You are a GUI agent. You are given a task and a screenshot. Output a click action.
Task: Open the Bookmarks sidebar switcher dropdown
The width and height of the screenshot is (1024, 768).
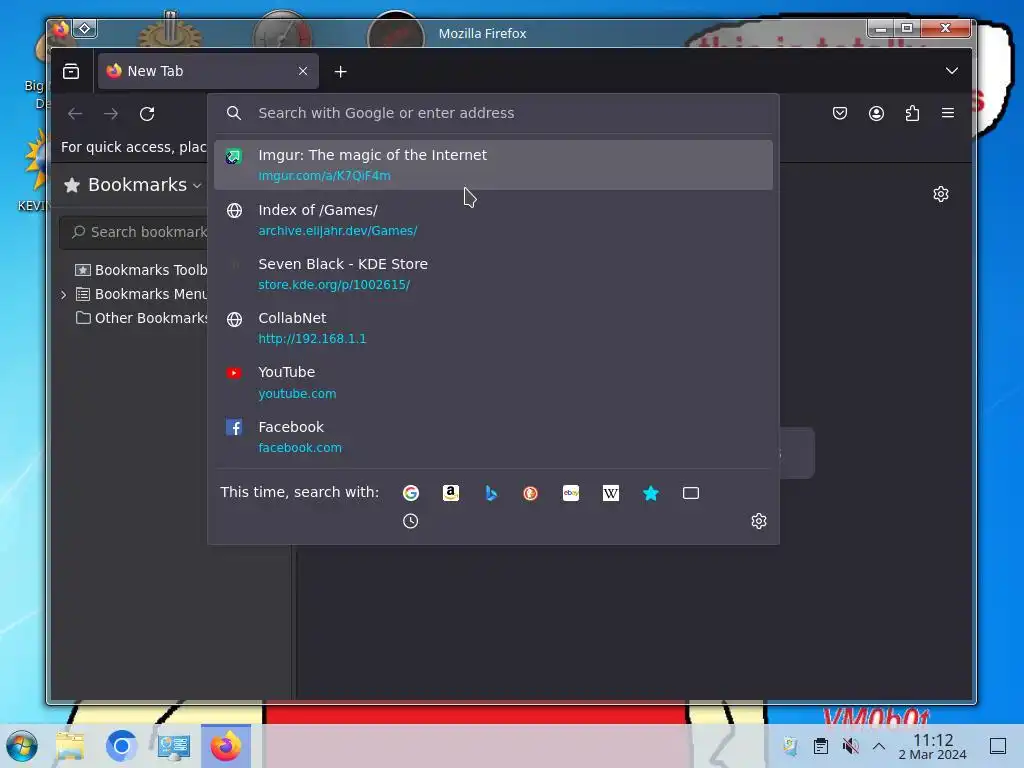134,185
